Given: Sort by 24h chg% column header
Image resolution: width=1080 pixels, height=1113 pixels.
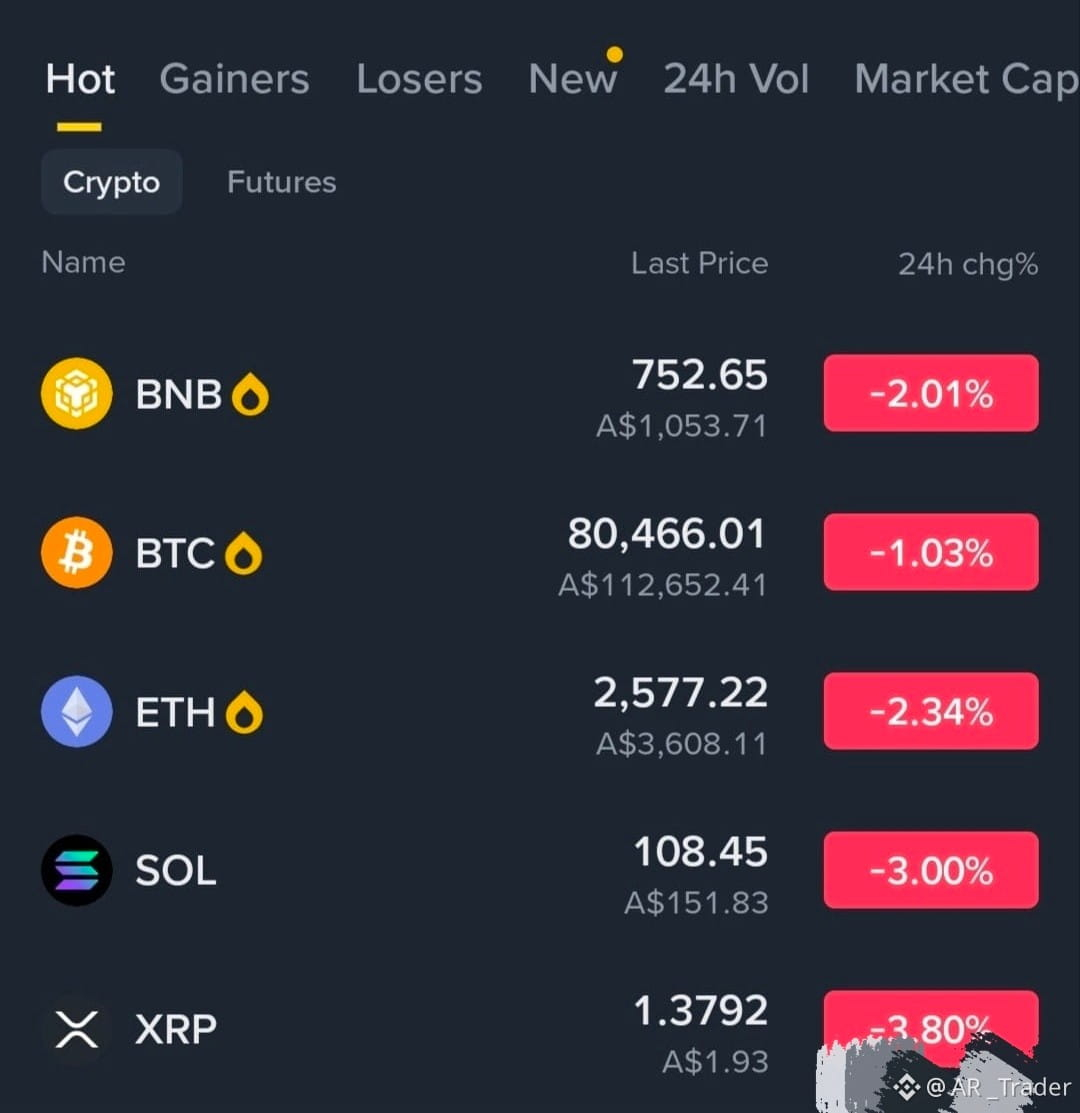Looking at the screenshot, I should (968, 264).
